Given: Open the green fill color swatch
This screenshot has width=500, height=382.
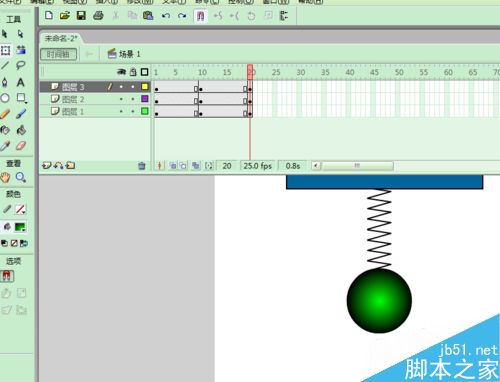Looking at the screenshot, I should tap(20, 227).
